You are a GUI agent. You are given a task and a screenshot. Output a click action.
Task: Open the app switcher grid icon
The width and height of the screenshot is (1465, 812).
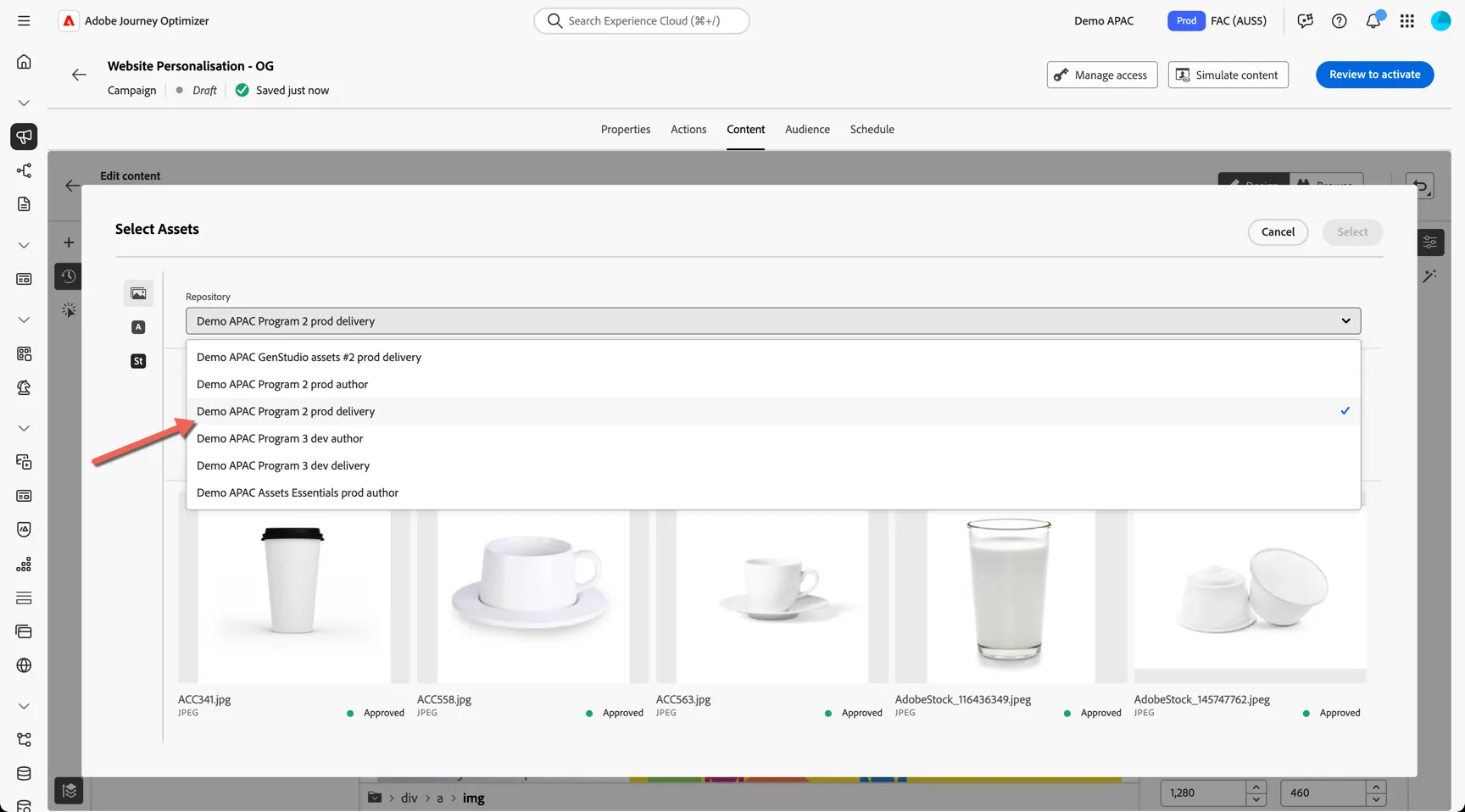[x=1407, y=21]
